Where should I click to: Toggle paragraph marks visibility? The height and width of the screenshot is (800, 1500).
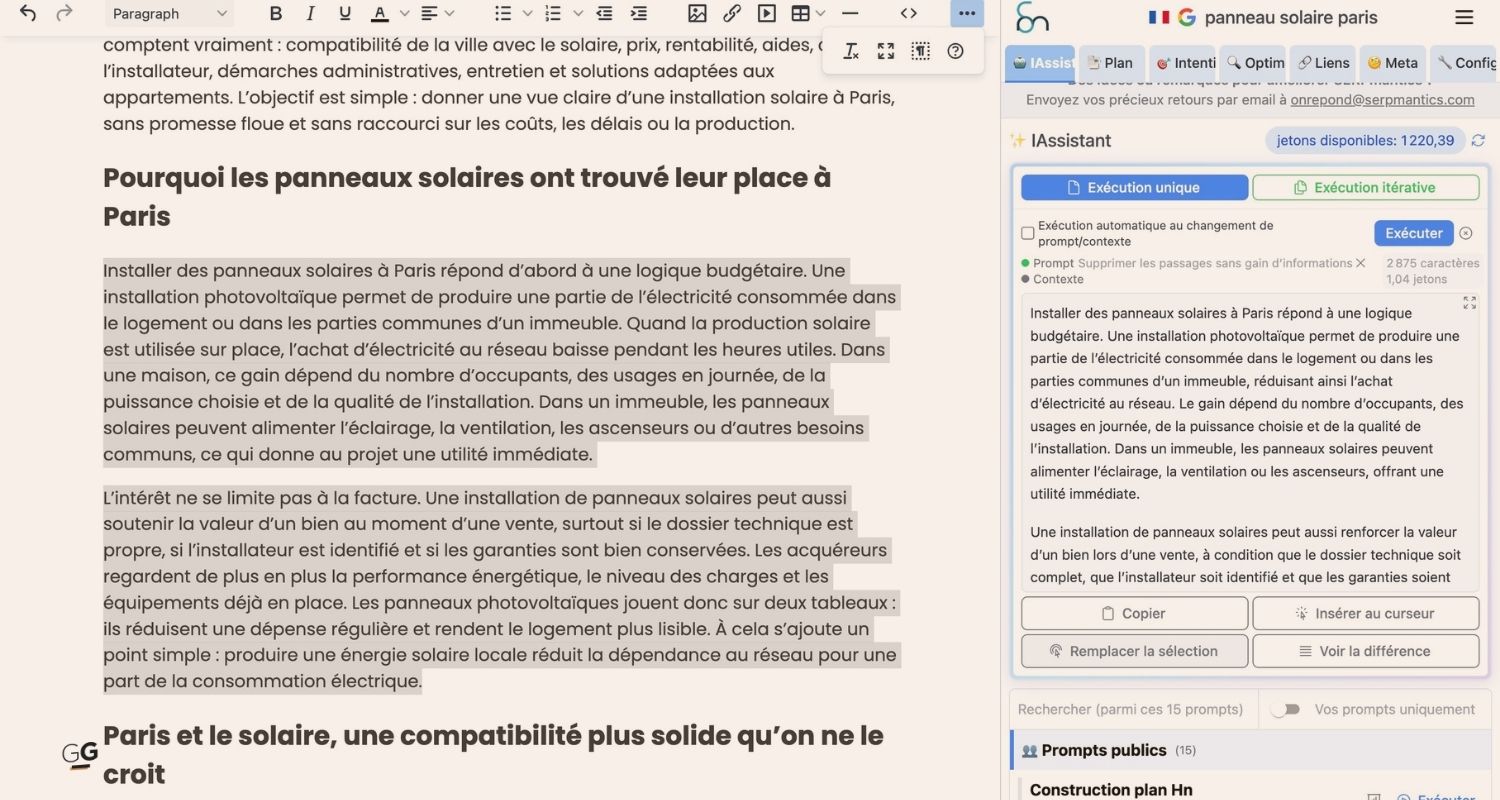click(x=919, y=51)
